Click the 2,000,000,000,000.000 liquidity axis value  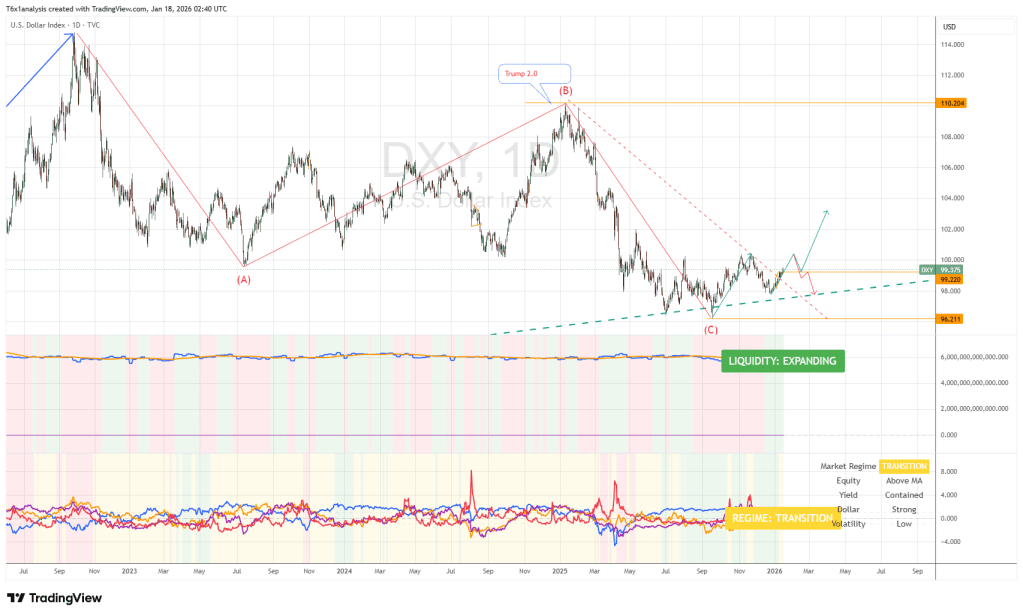click(974, 409)
